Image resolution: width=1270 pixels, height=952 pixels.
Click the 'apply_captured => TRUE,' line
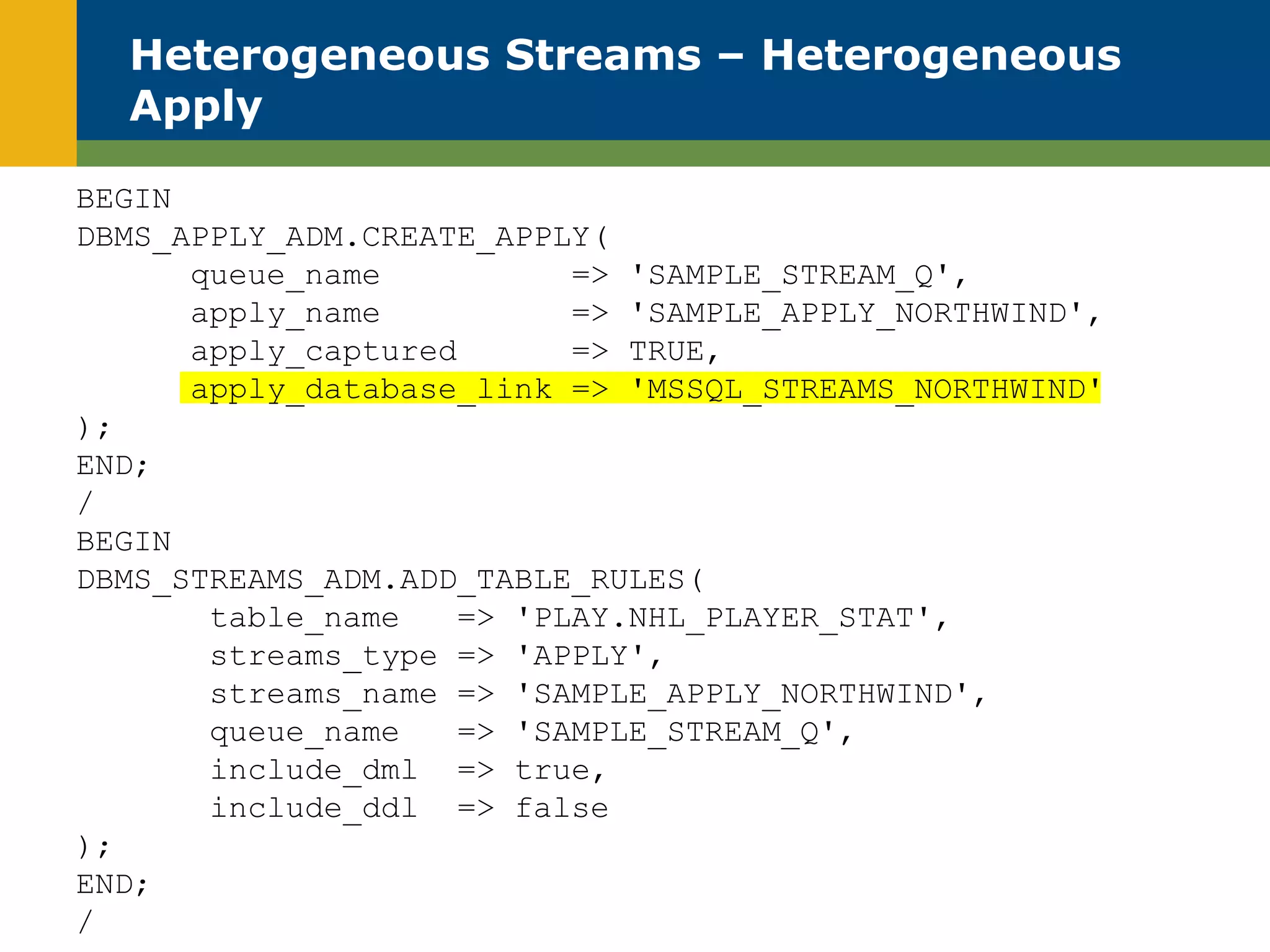click(x=455, y=352)
